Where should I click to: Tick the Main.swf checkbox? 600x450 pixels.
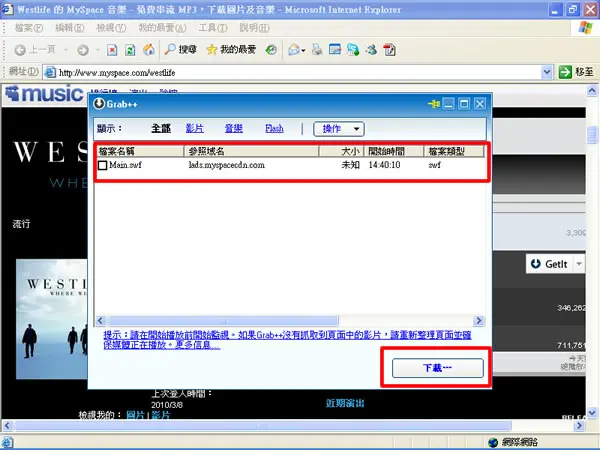point(103,165)
